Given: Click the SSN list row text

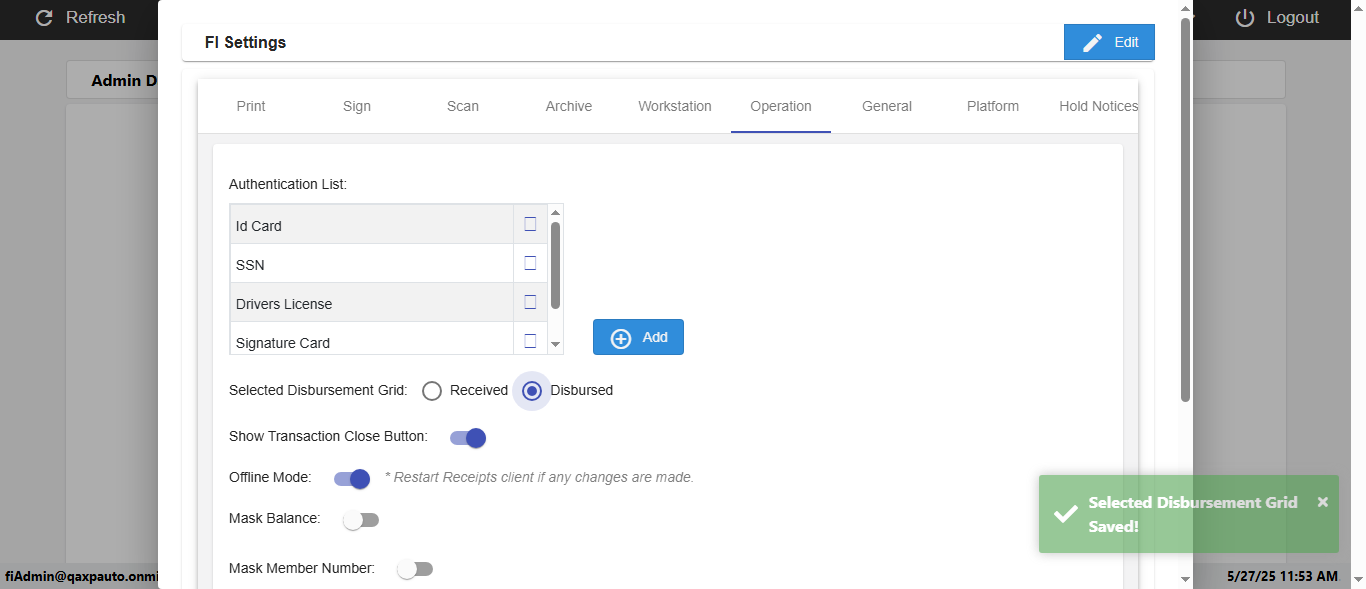Looking at the screenshot, I should (x=250, y=265).
